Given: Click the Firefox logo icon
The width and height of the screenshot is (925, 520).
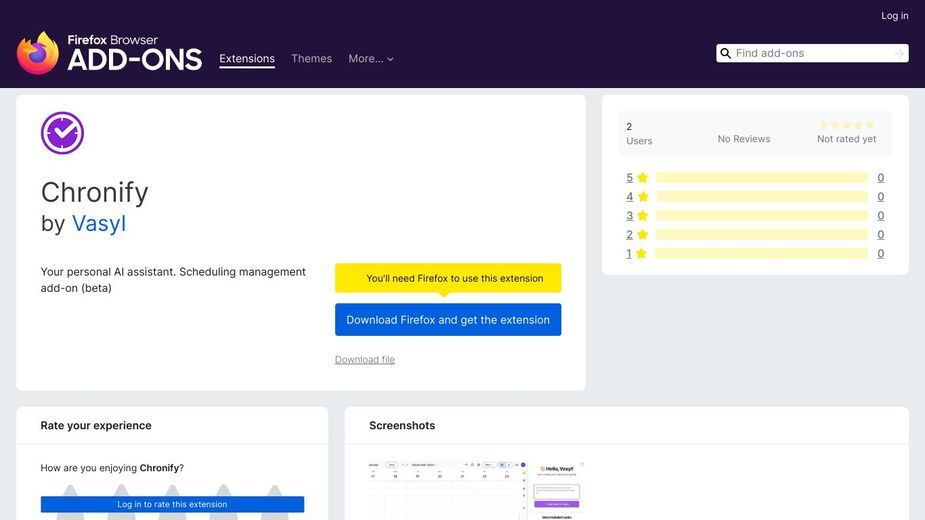Looking at the screenshot, I should pyautogui.click(x=38, y=53).
